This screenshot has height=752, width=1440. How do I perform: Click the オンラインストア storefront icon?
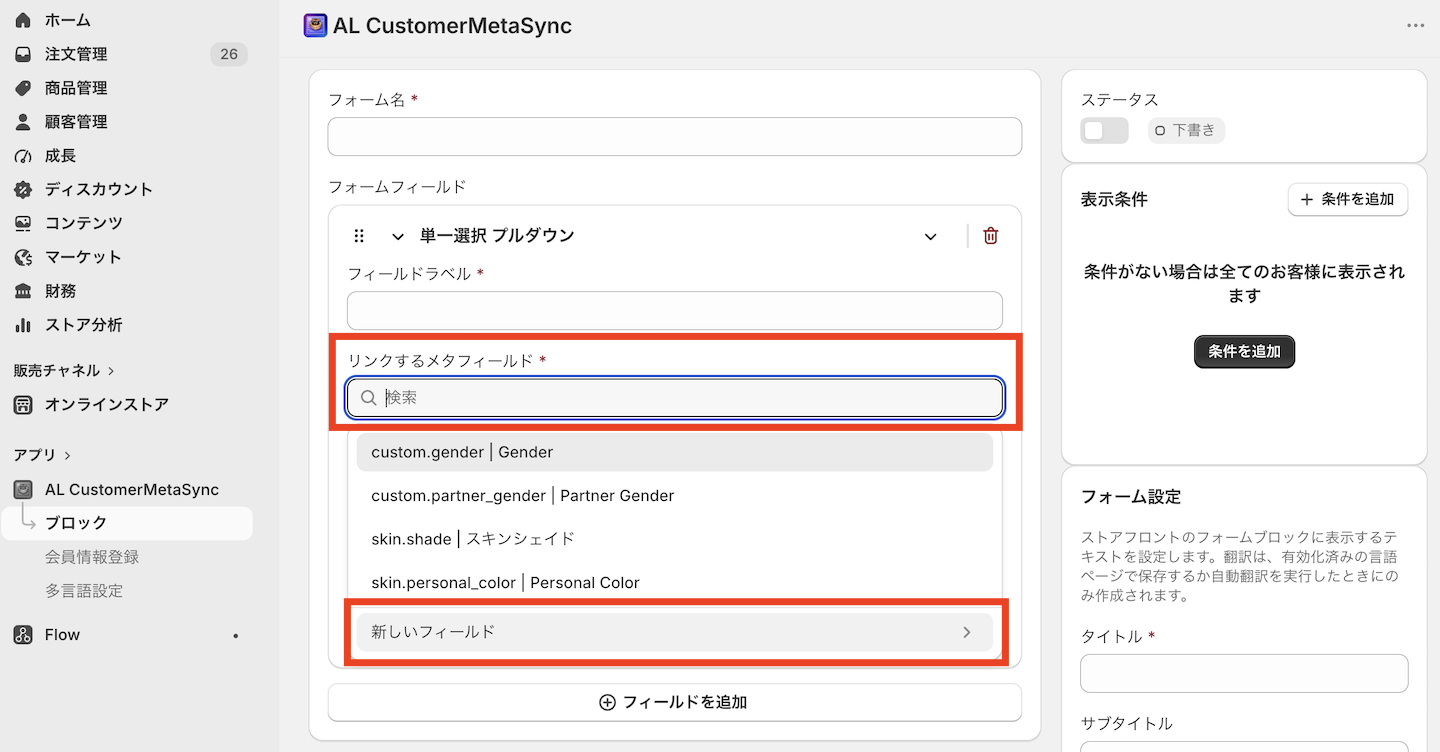[x=23, y=405]
